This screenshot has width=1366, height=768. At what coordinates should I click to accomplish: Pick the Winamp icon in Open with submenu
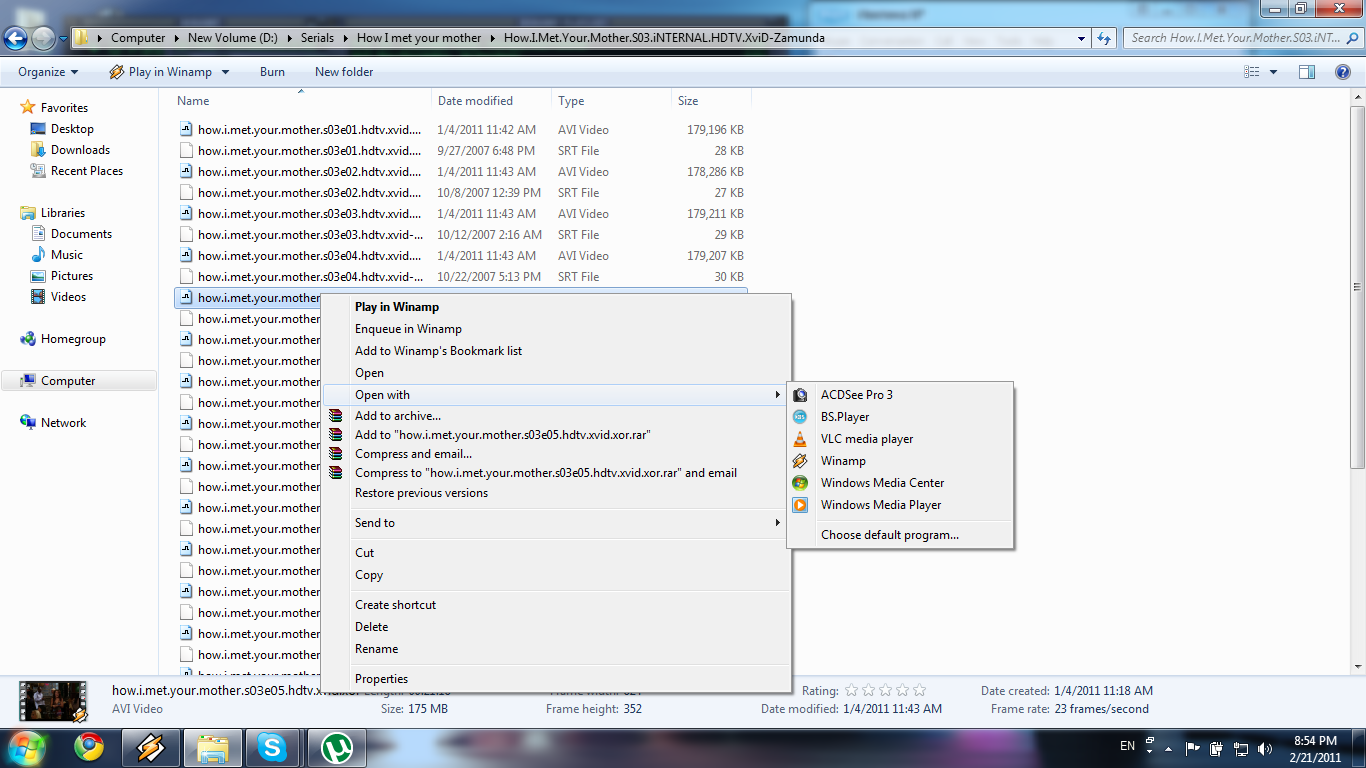pos(800,461)
